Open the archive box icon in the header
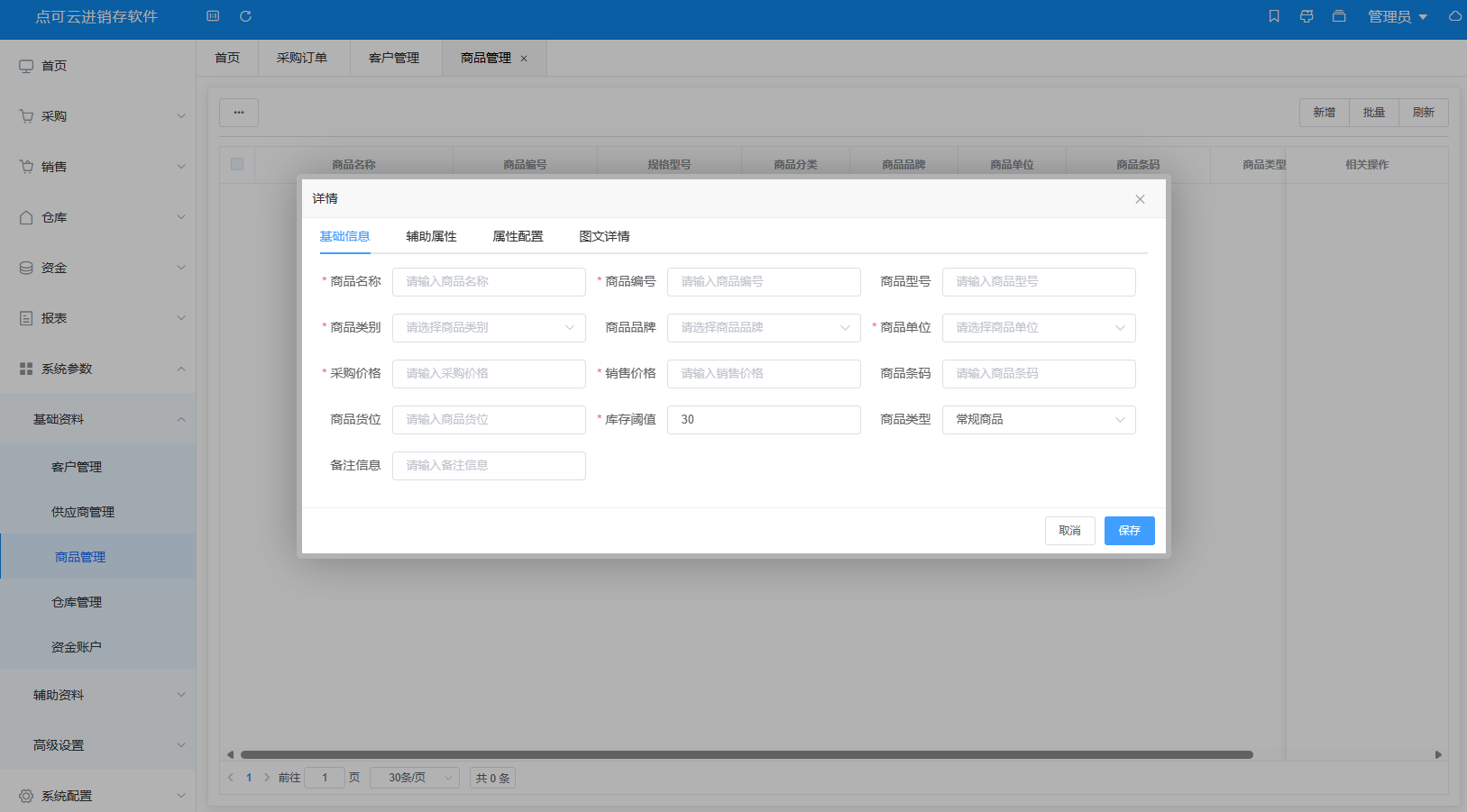The height and width of the screenshot is (812, 1467). click(x=1338, y=16)
